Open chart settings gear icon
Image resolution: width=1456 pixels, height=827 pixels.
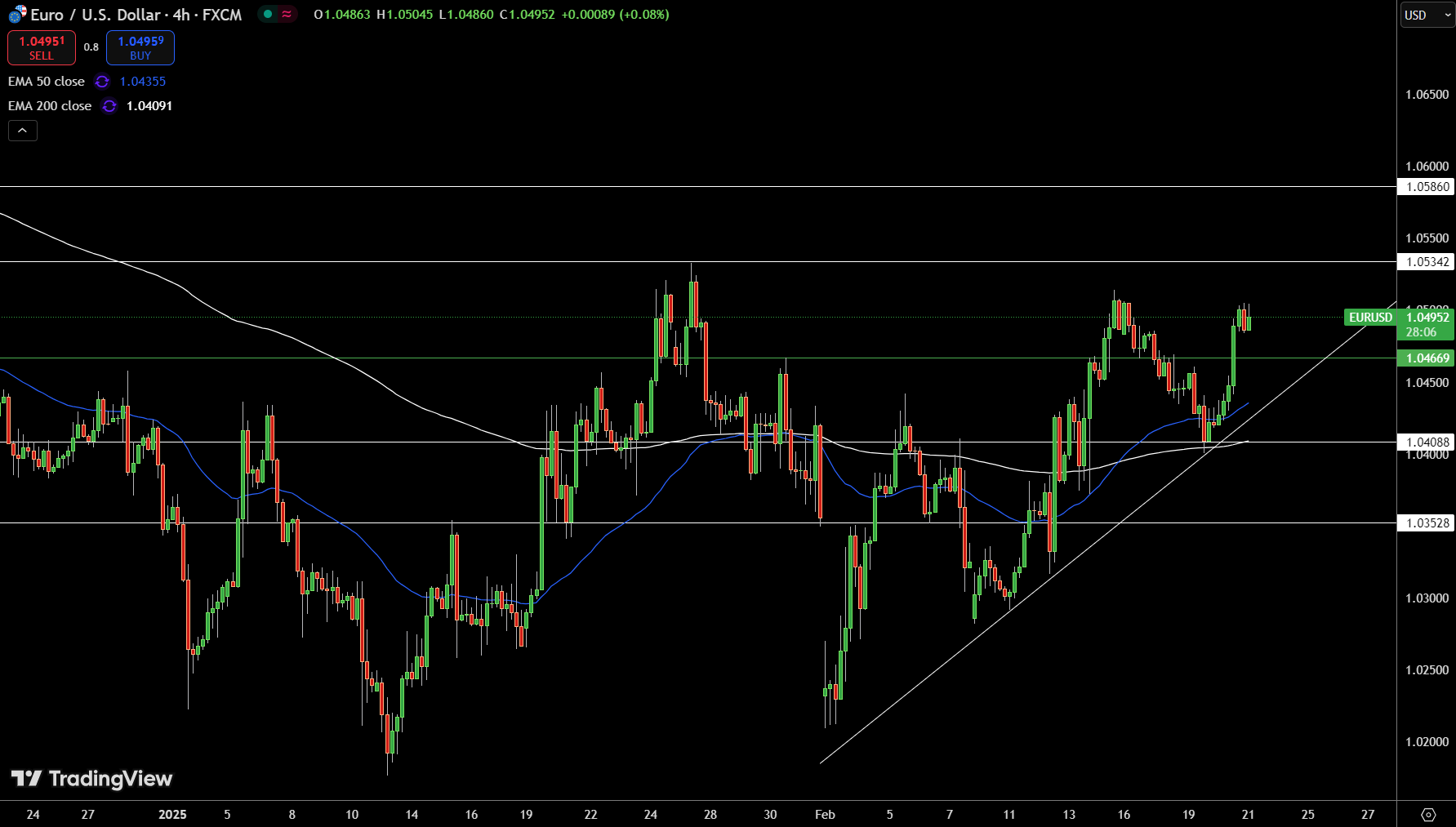click(1428, 814)
